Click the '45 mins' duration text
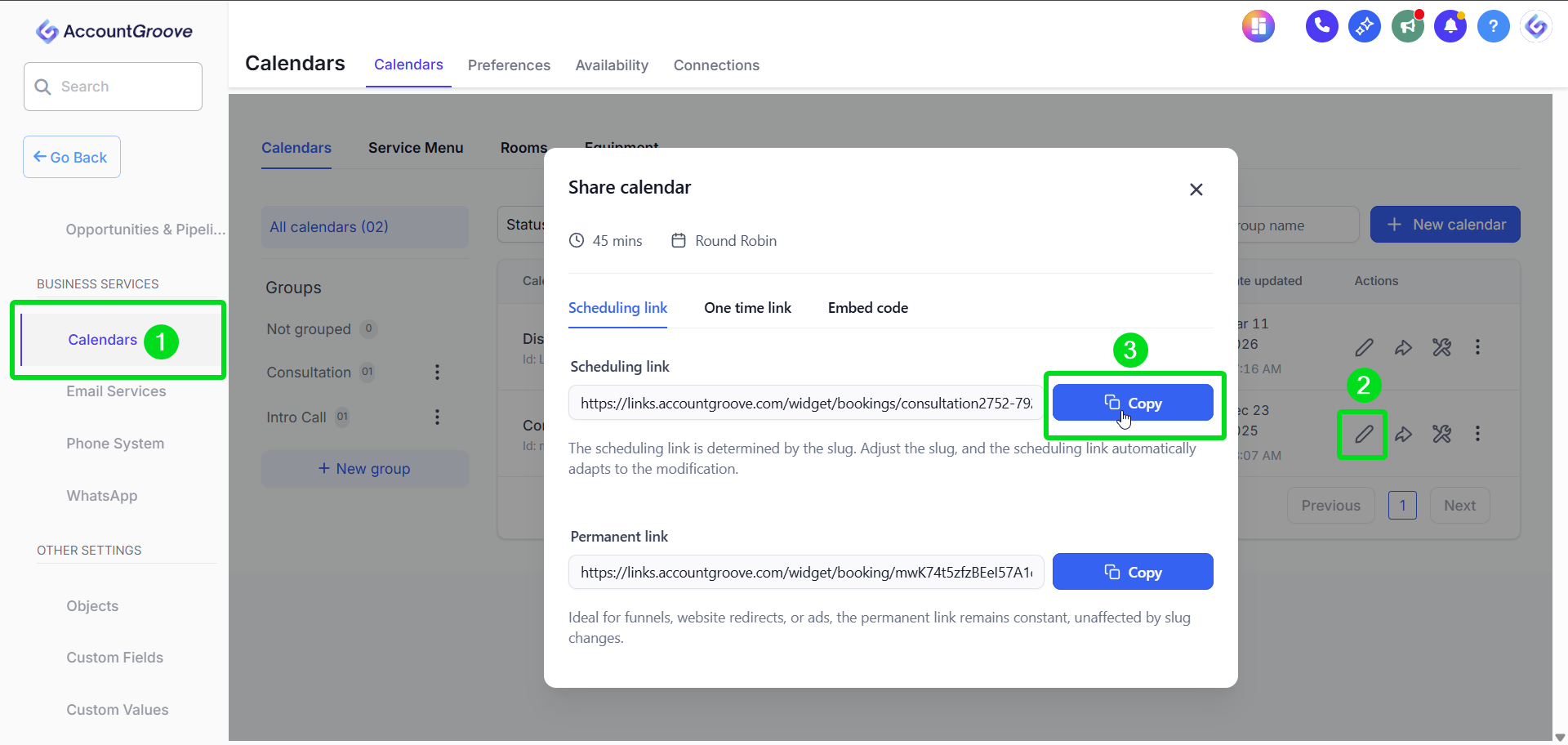Viewport: 1568px width, 745px height. (617, 241)
